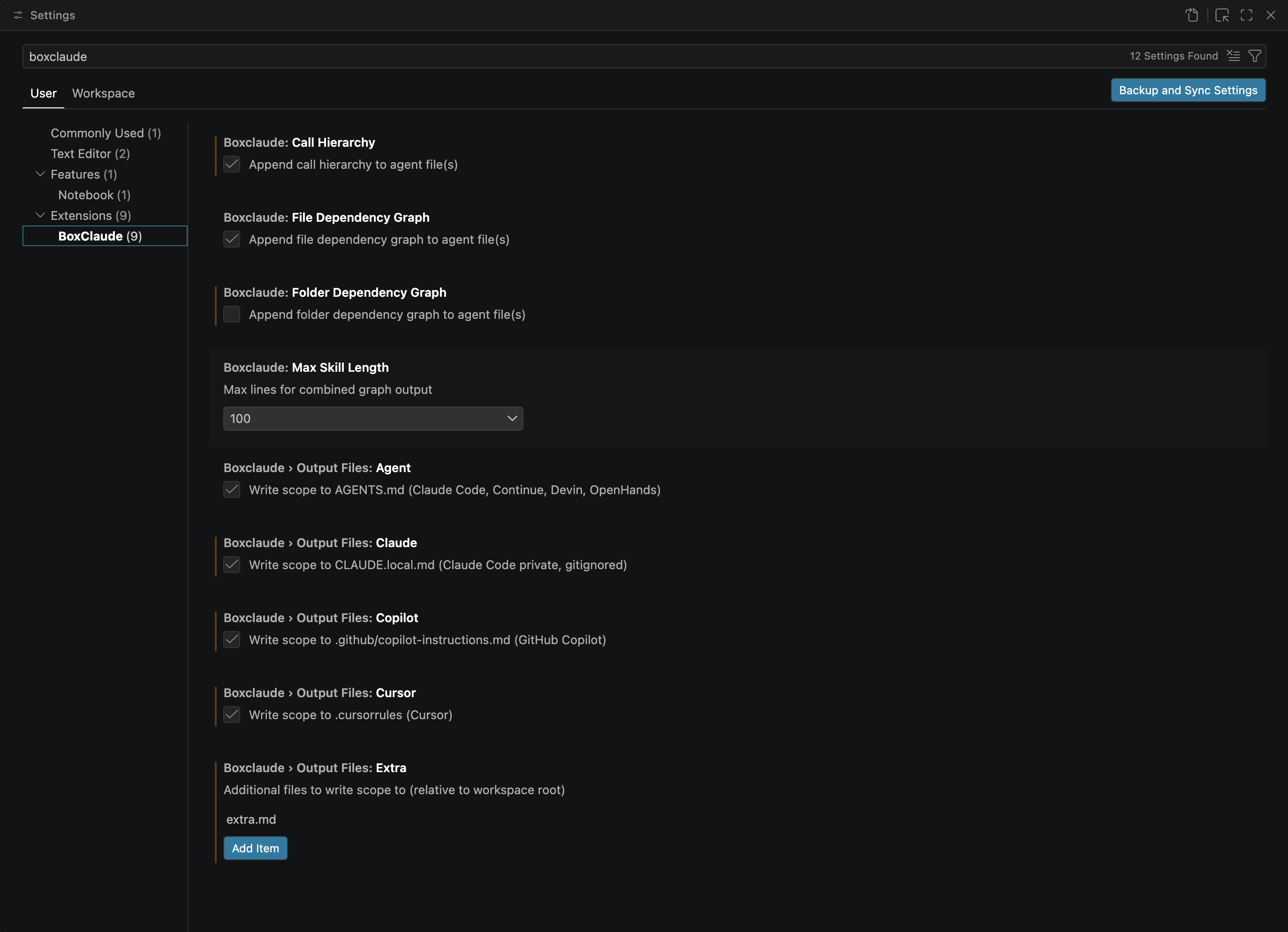Viewport: 1288px width, 932px height.
Task: Click Max lines for combined graph output text
Action: [x=328, y=390]
